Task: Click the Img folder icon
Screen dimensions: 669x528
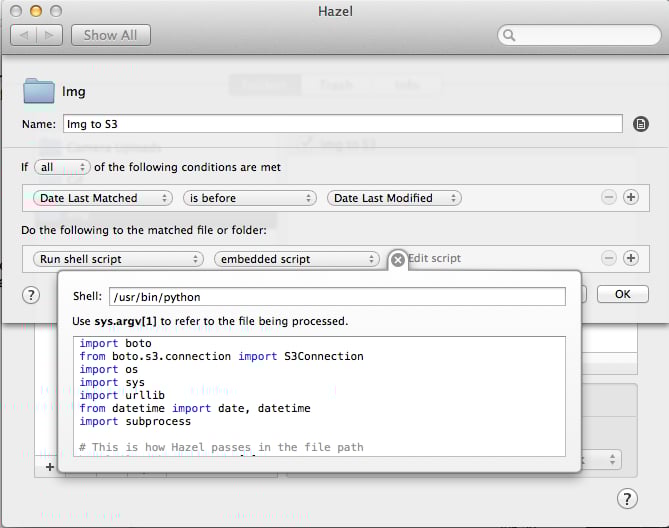Action: tap(39, 91)
